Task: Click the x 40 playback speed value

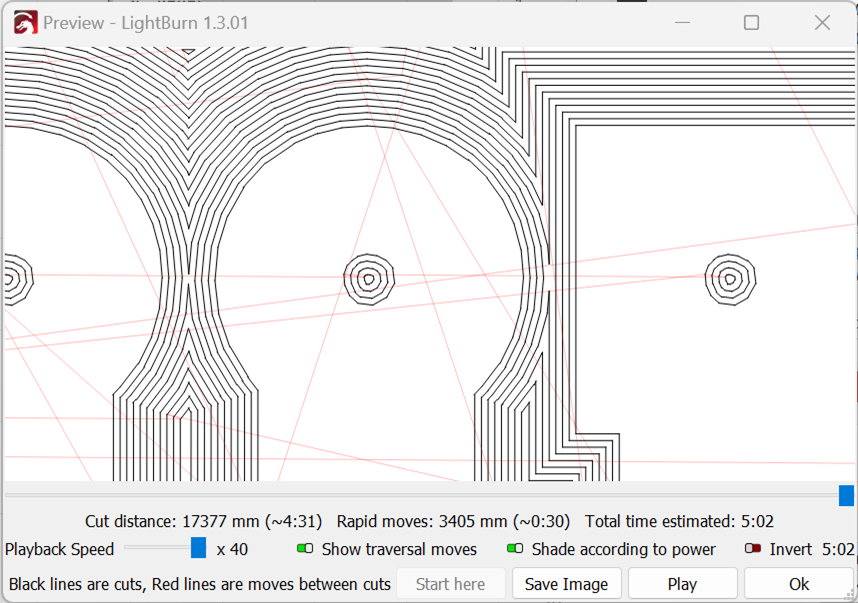Action: point(232,549)
